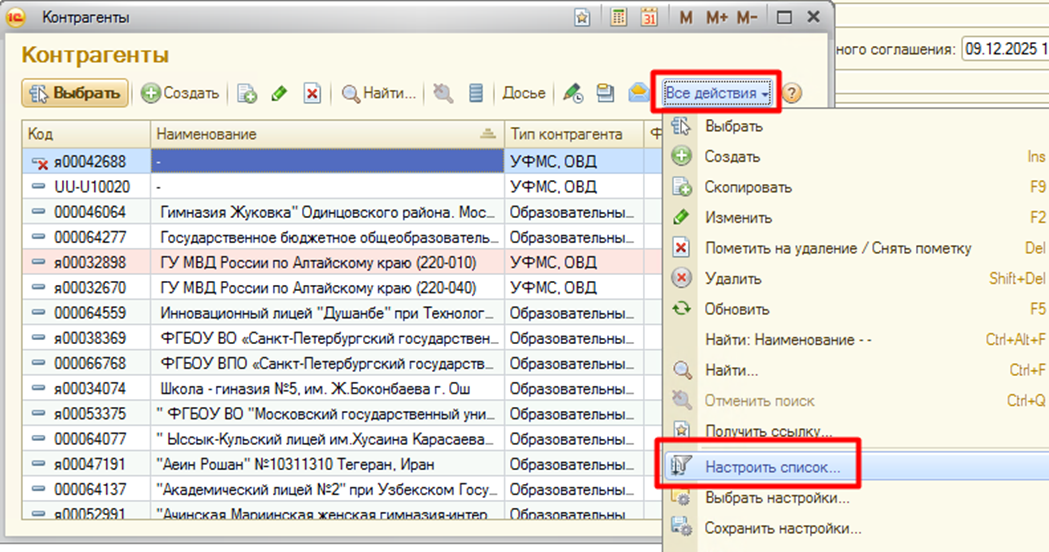
Task: Open the calendar icon in title bar
Action: [x=649, y=18]
